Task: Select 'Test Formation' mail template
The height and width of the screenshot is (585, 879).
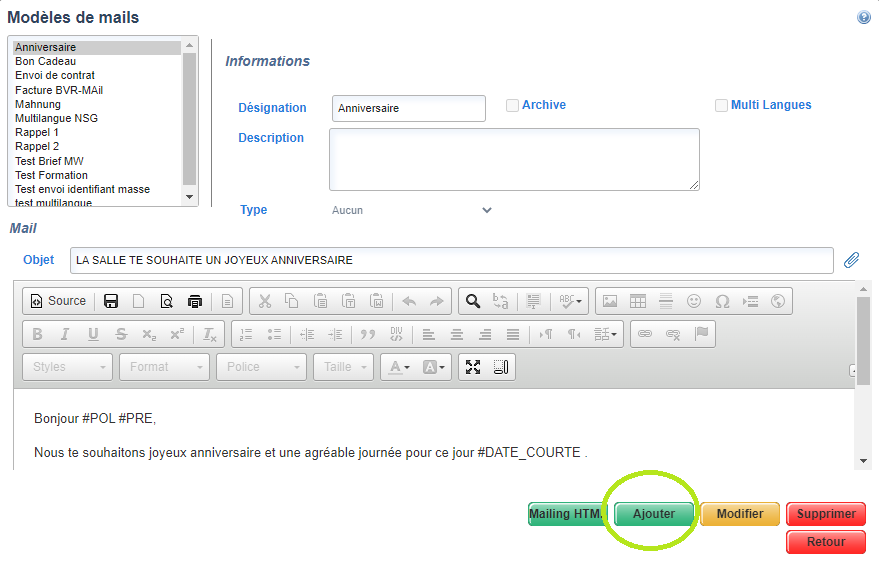Action: point(52,175)
